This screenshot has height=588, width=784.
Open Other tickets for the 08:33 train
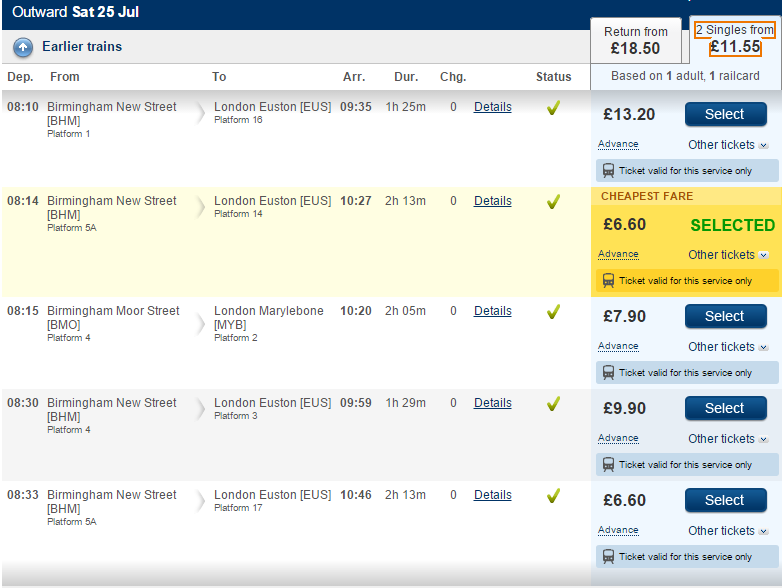(728, 531)
